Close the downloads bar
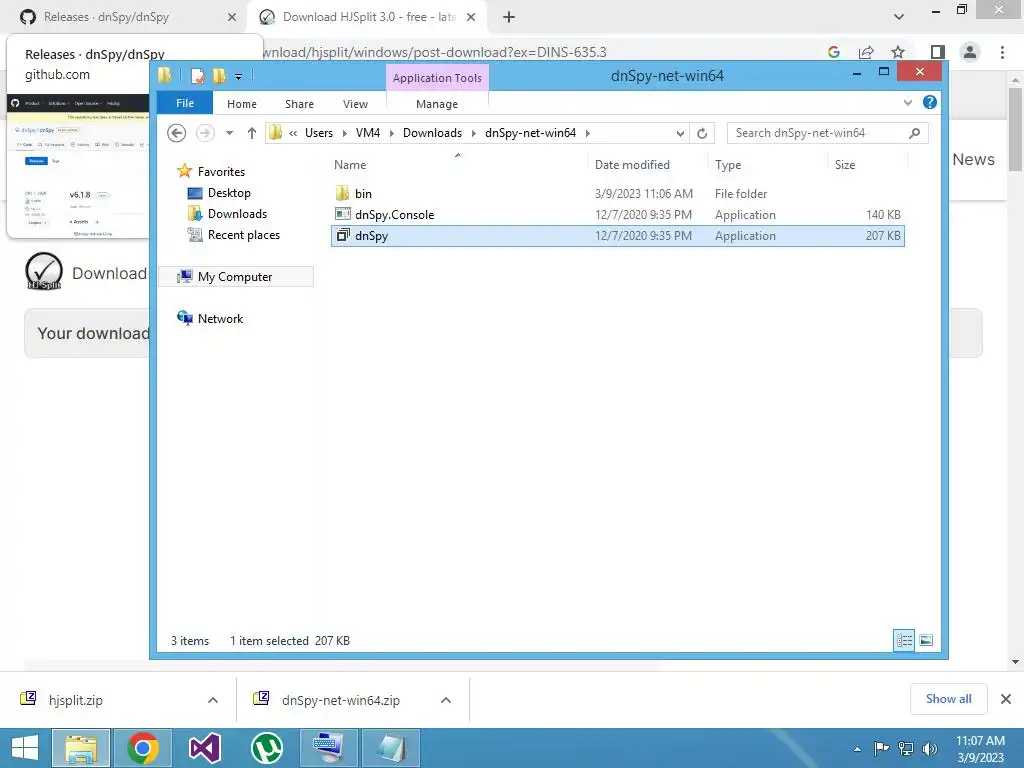 click(1006, 699)
